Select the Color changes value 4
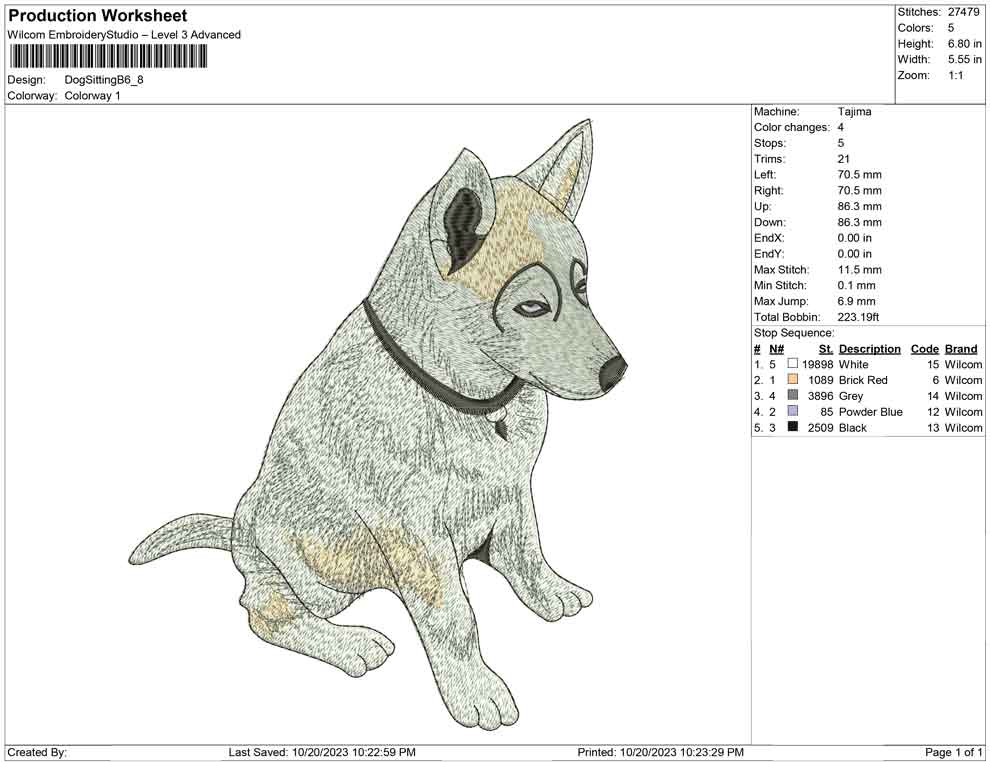Screen dimensions: 990x762 click(x=841, y=128)
